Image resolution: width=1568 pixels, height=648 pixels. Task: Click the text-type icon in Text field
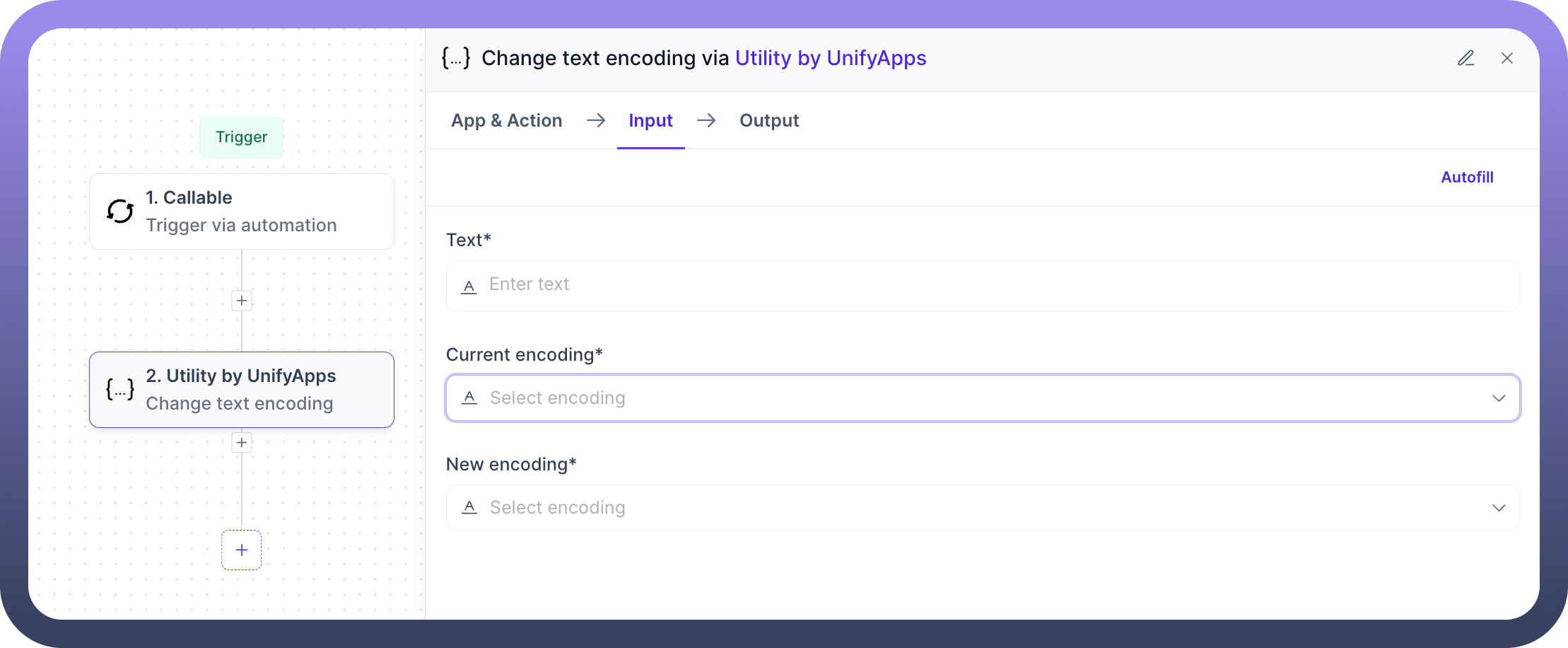pos(469,286)
